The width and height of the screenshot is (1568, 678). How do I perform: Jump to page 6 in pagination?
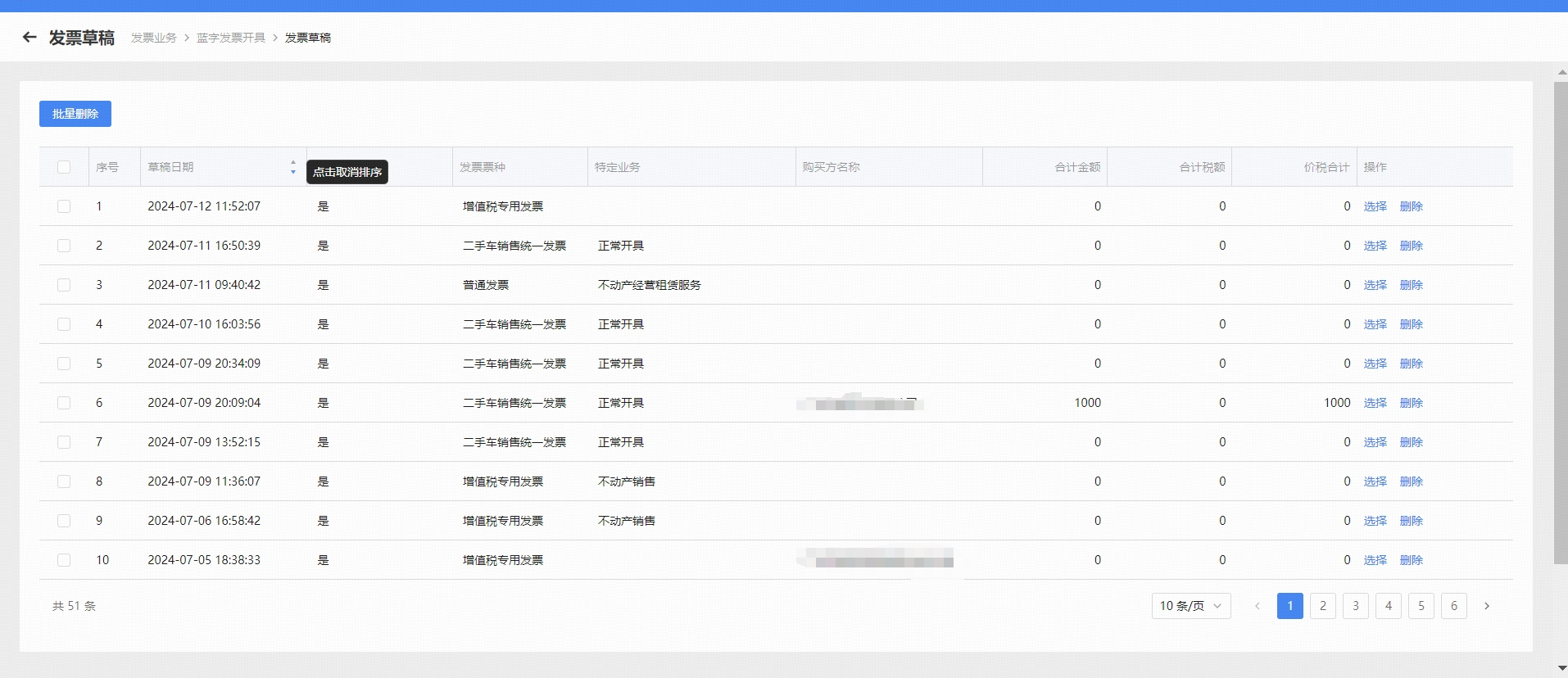pyautogui.click(x=1454, y=606)
